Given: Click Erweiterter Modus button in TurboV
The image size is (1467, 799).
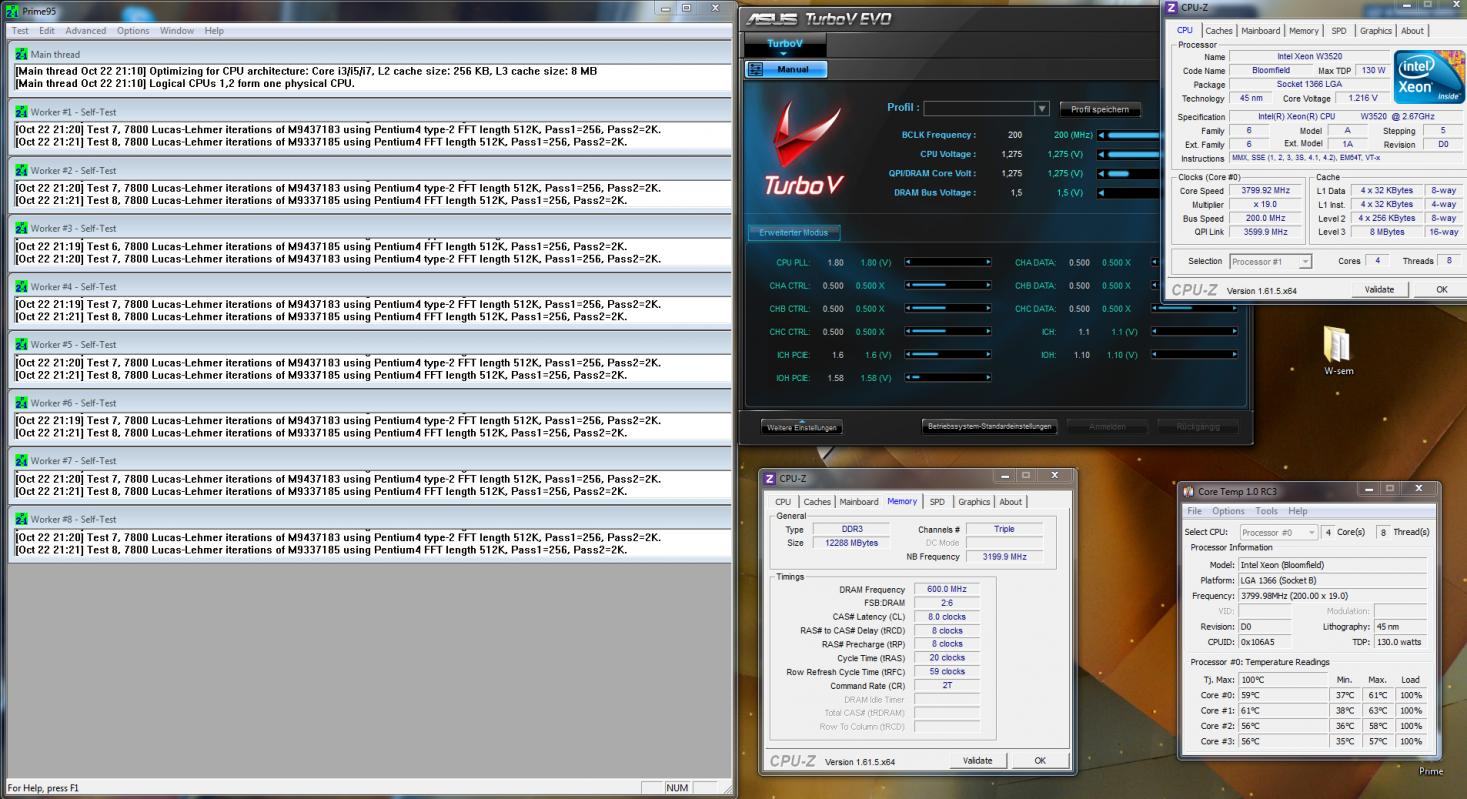Looking at the screenshot, I should coord(794,233).
